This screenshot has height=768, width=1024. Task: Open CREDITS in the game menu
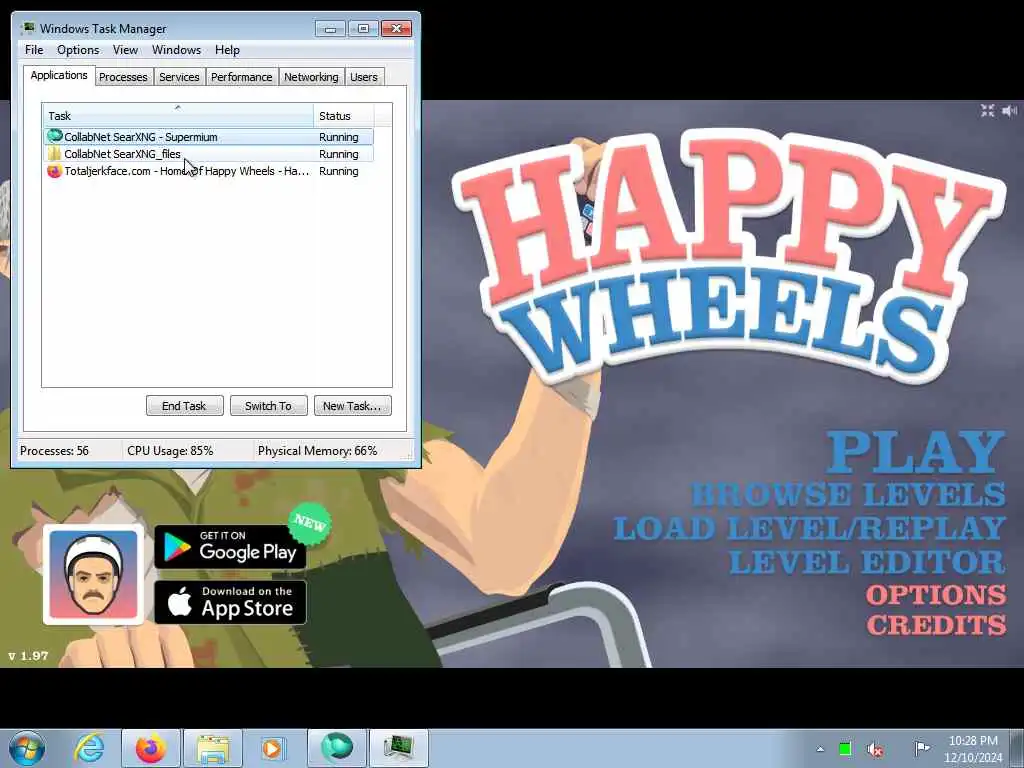936,625
